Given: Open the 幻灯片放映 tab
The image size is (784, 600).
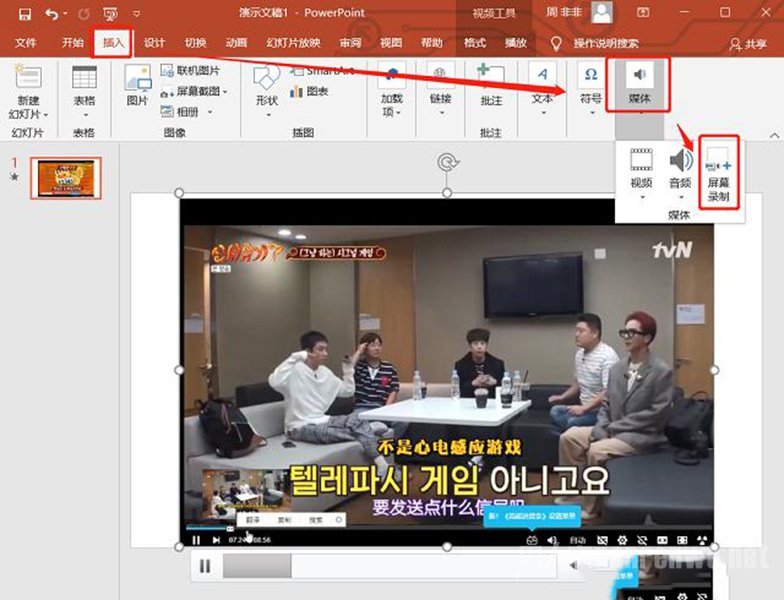Looking at the screenshot, I should (x=293, y=43).
